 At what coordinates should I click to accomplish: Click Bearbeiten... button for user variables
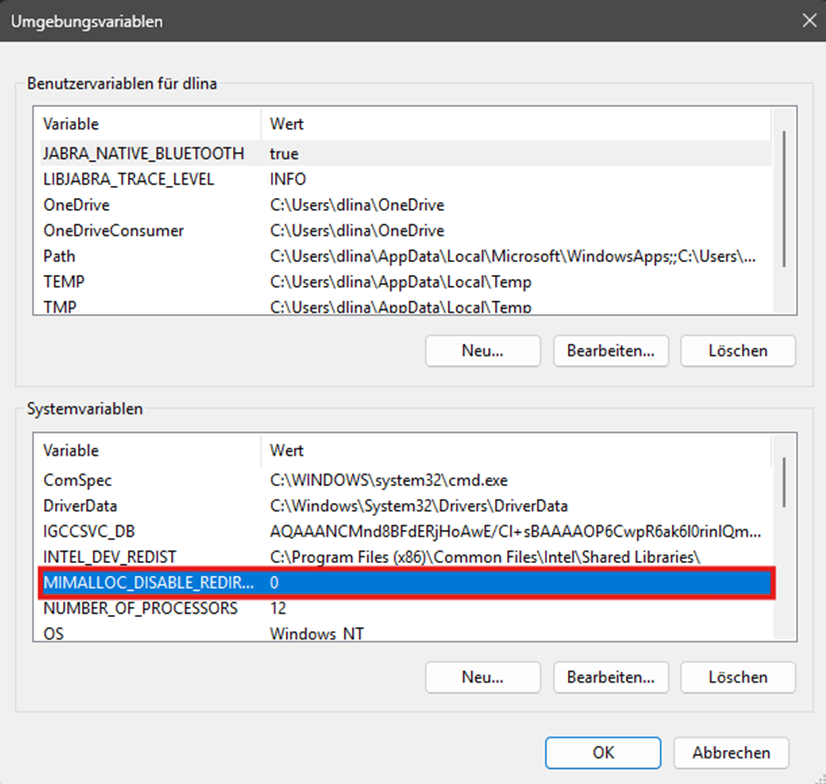tap(610, 351)
